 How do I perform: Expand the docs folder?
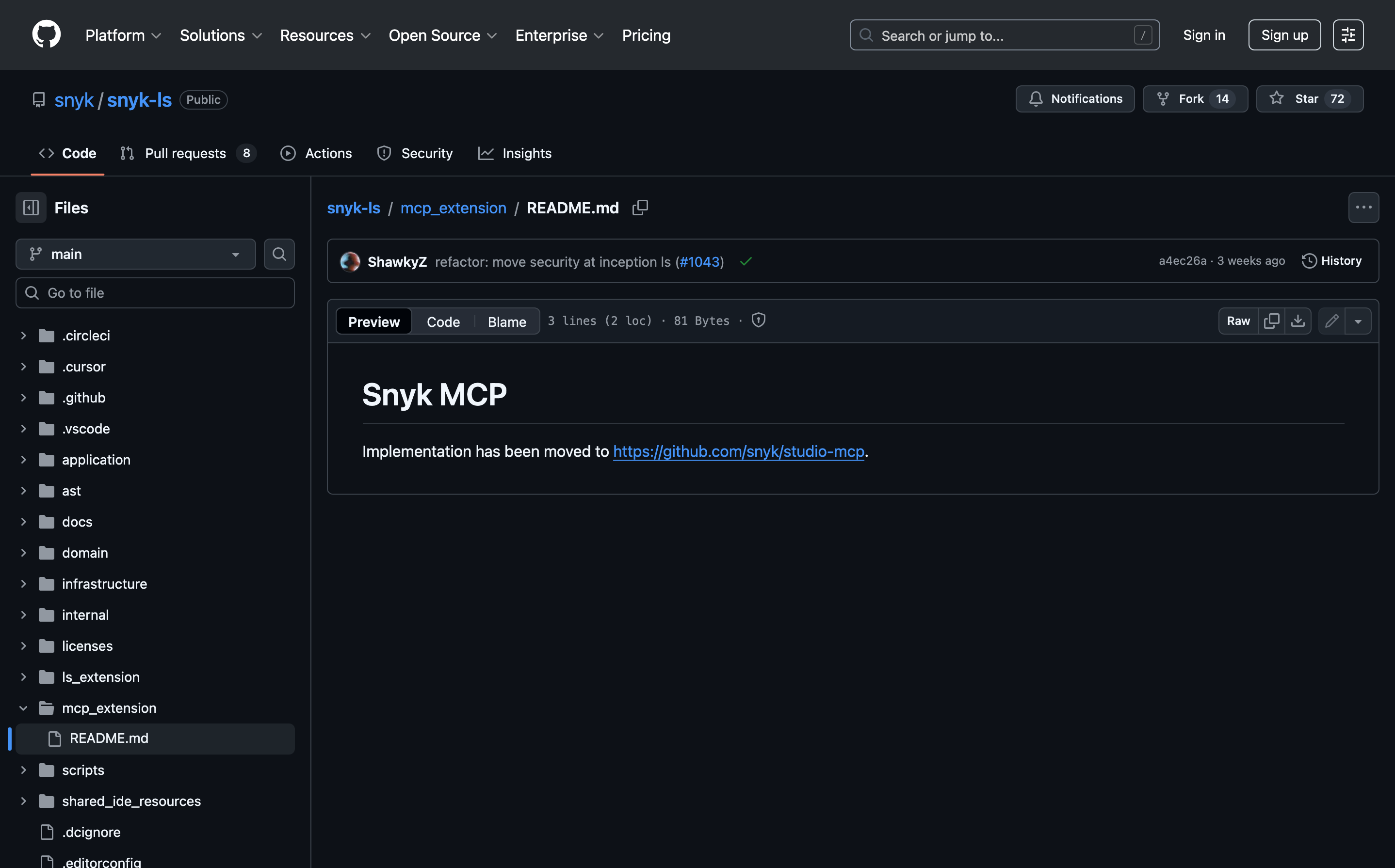[x=24, y=522]
